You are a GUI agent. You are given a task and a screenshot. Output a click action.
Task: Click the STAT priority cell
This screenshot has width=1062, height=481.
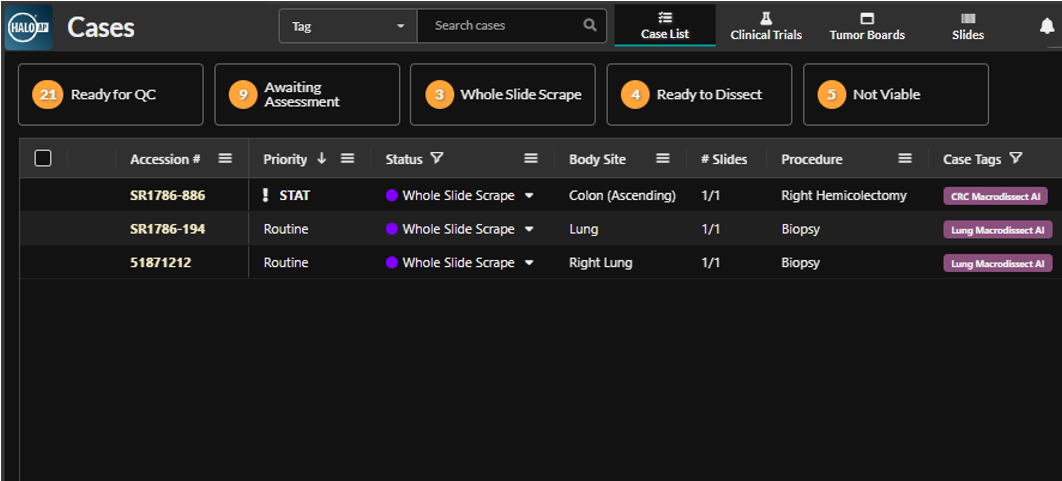[295, 196]
